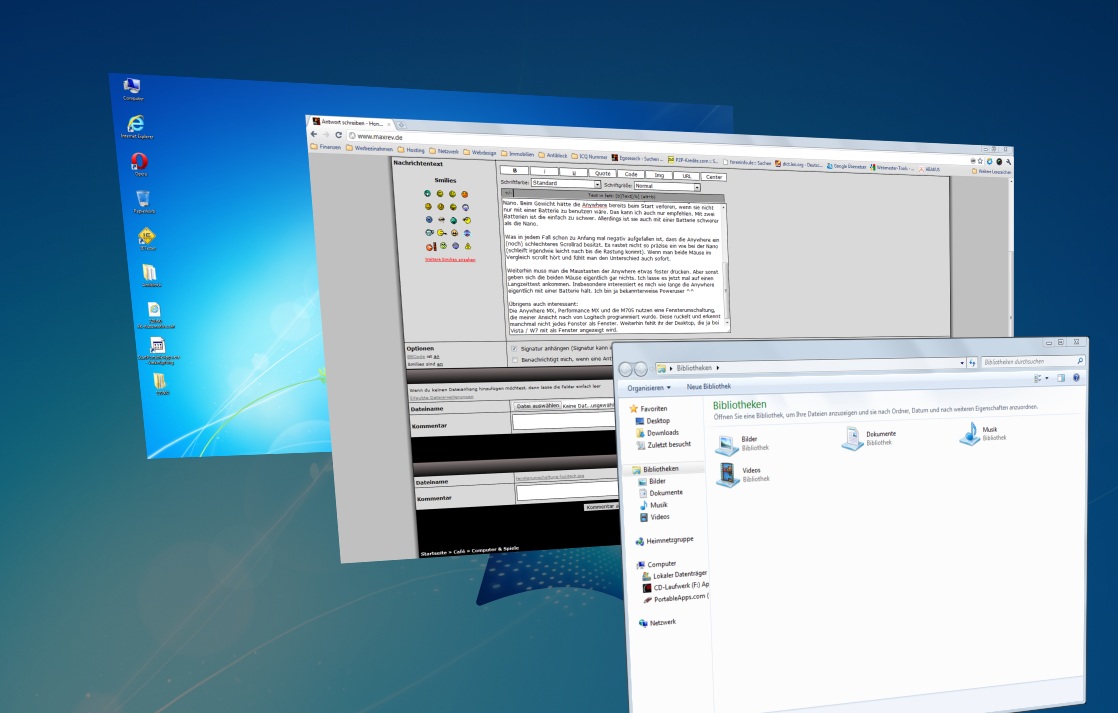Click the Quote formatting button
This screenshot has width=1118, height=713.
603,173
